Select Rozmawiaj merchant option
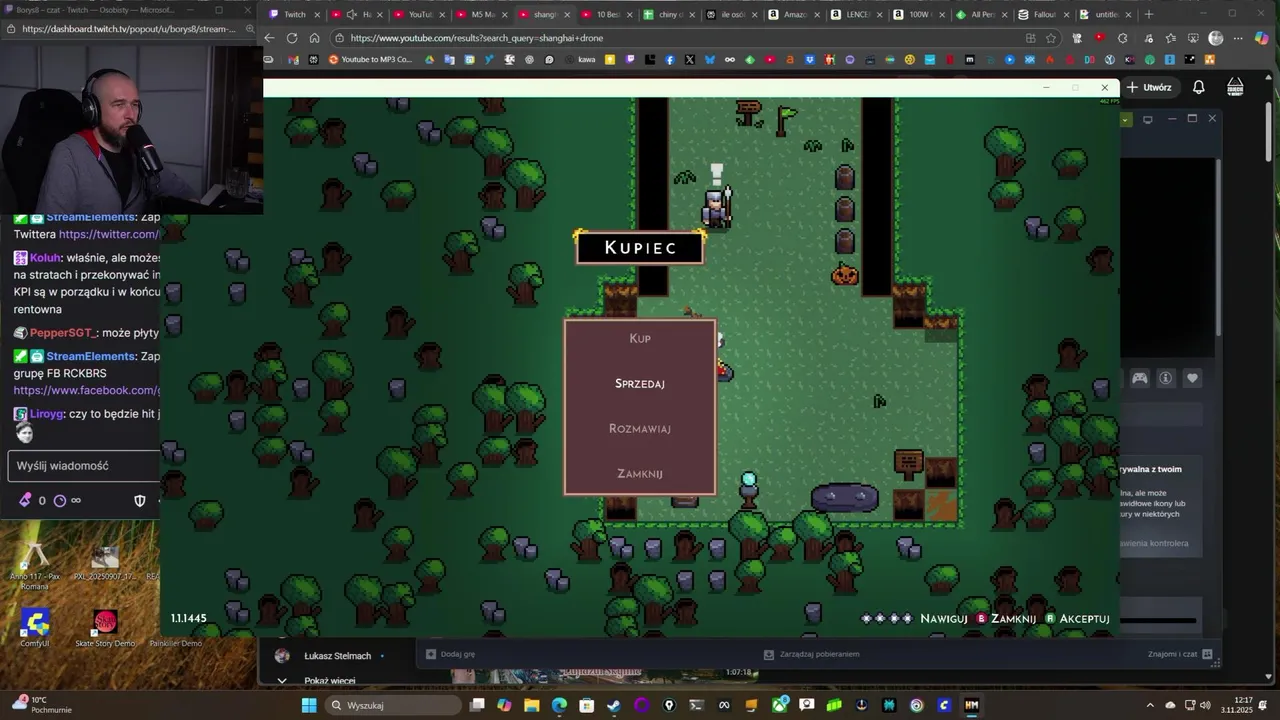The height and width of the screenshot is (720, 1280). [x=640, y=428]
